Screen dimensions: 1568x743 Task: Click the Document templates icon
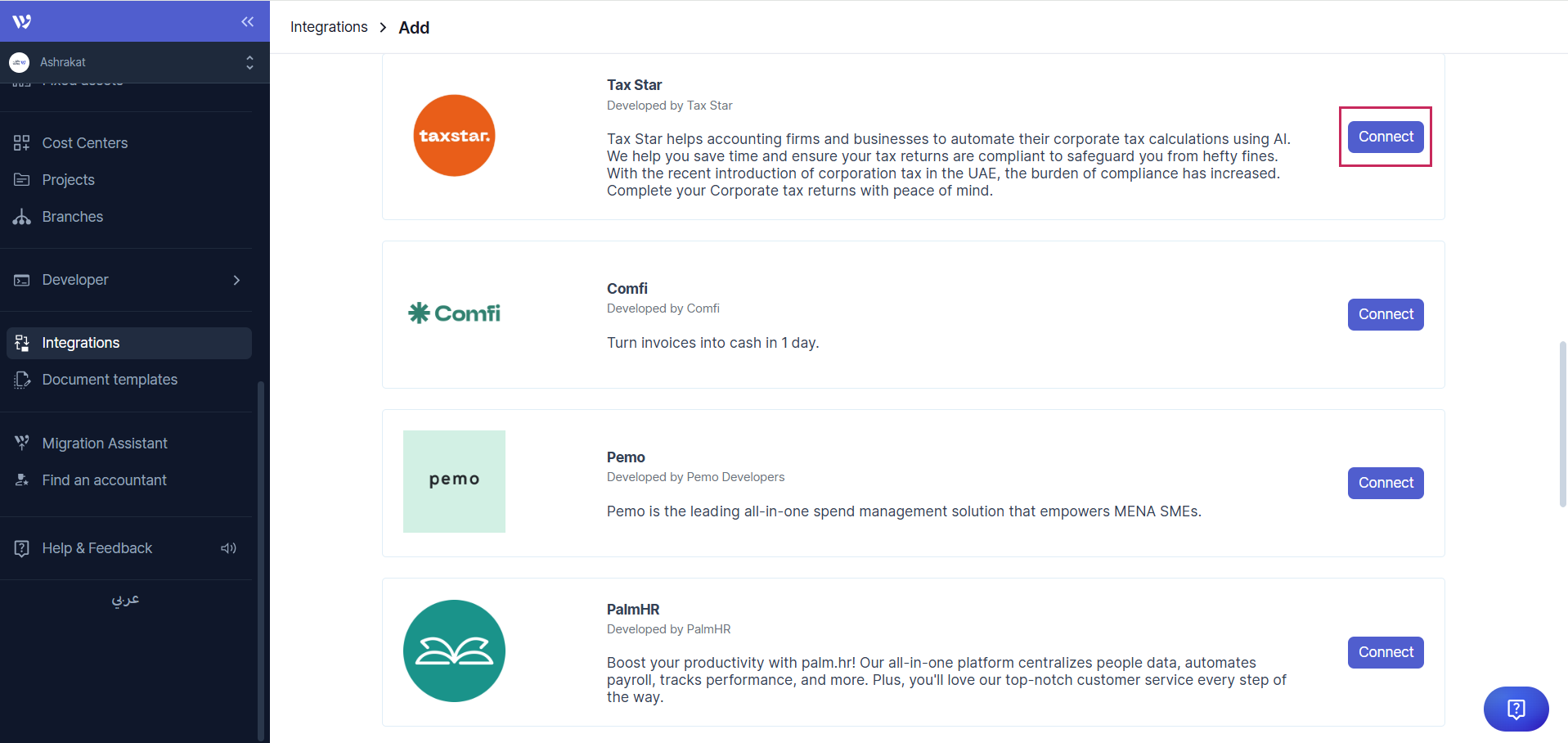[22, 380]
